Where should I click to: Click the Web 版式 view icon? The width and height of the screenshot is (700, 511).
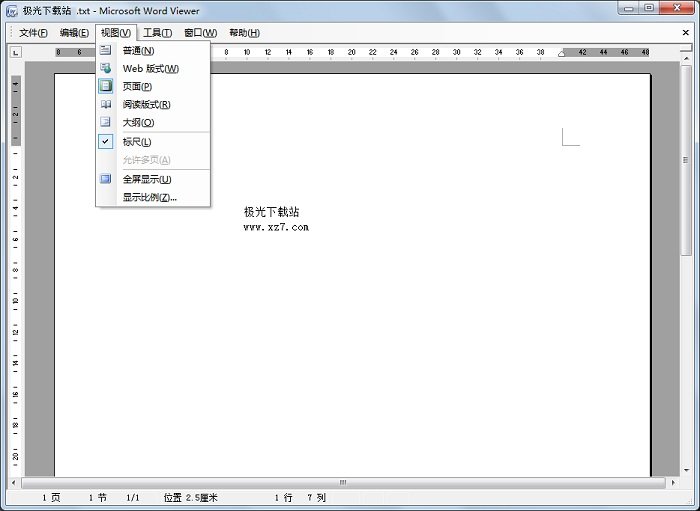click(x=106, y=68)
